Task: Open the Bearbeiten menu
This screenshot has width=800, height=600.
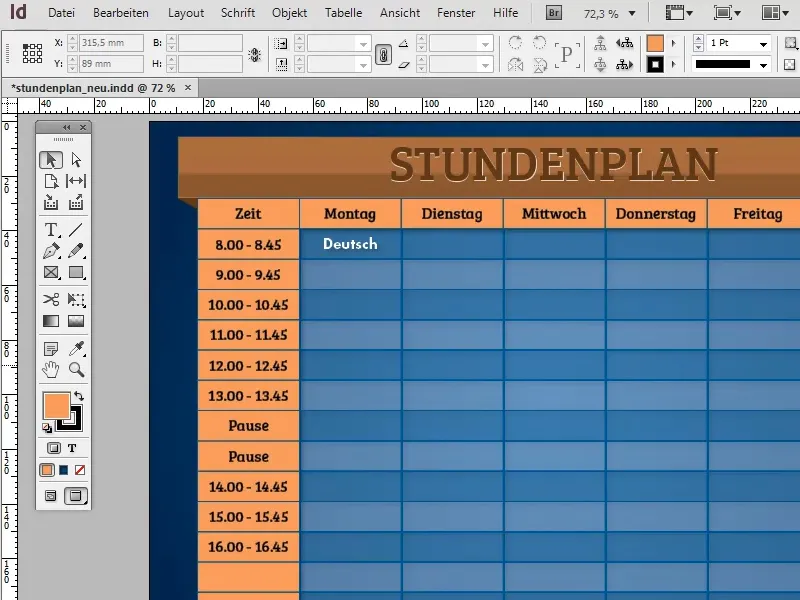Action: 121,13
